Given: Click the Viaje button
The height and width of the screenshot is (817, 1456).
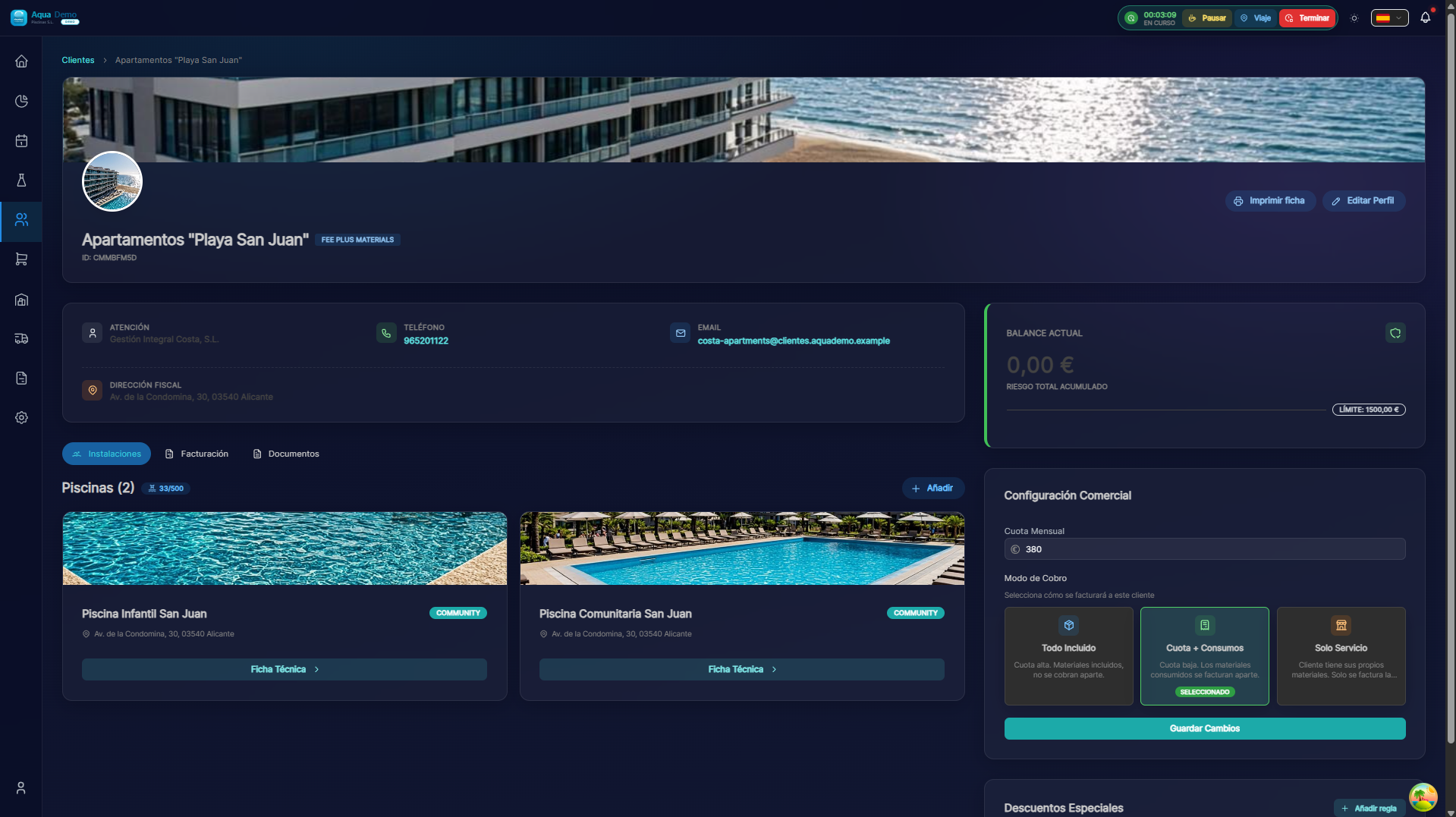Looking at the screenshot, I should [x=1256, y=18].
